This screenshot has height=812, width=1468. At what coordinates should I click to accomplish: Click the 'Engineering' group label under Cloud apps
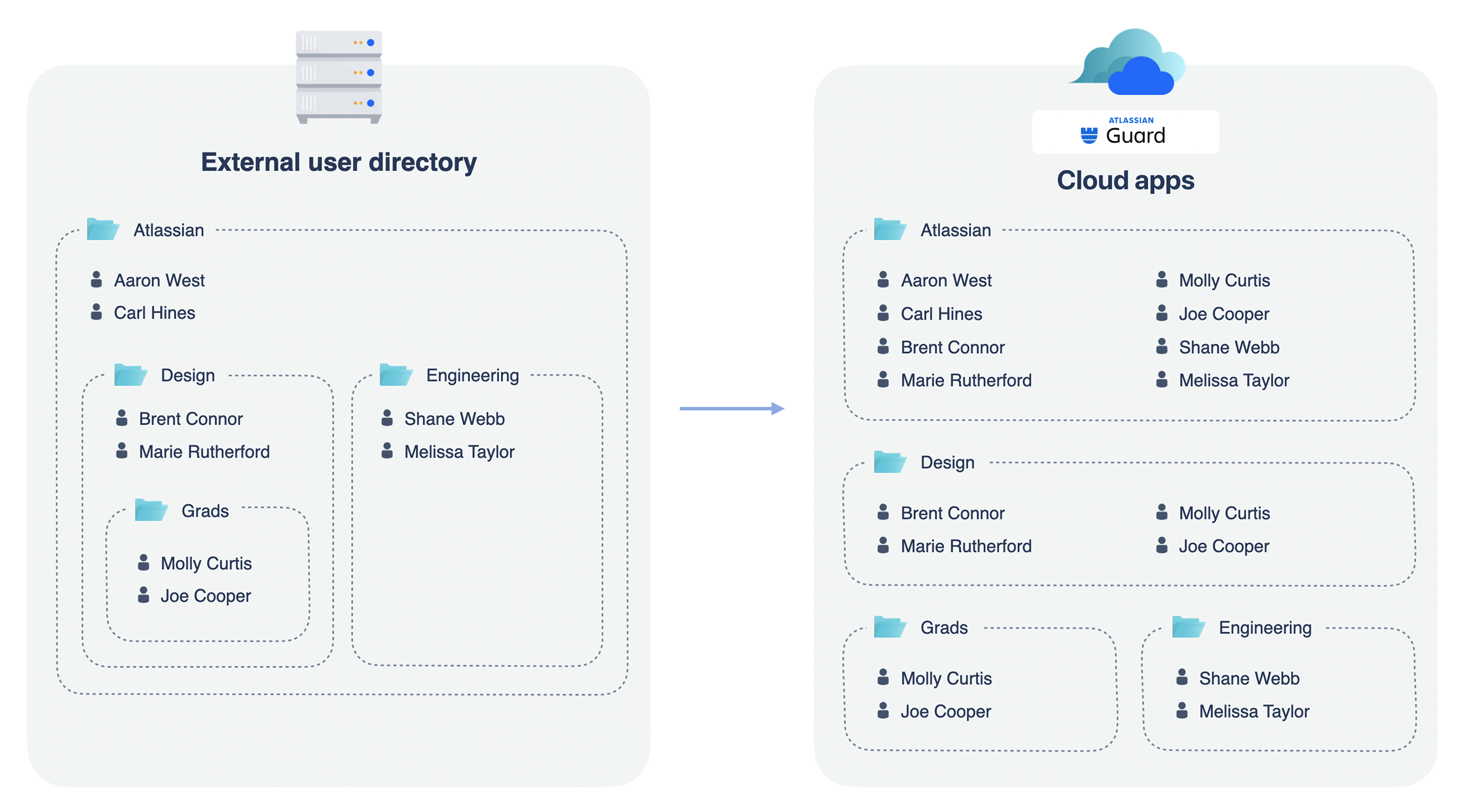click(x=1265, y=628)
